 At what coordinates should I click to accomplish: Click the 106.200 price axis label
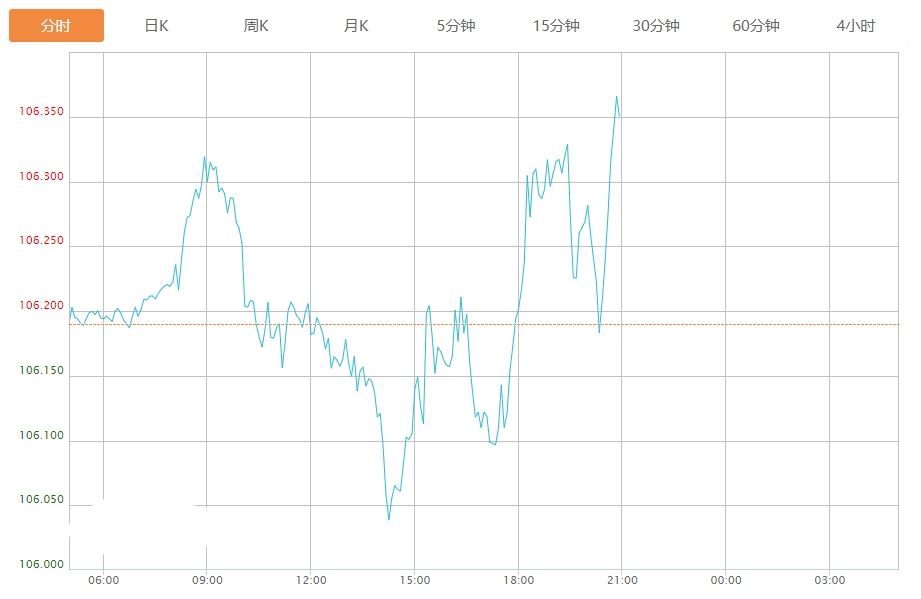pyautogui.click(x=41, y=306)
